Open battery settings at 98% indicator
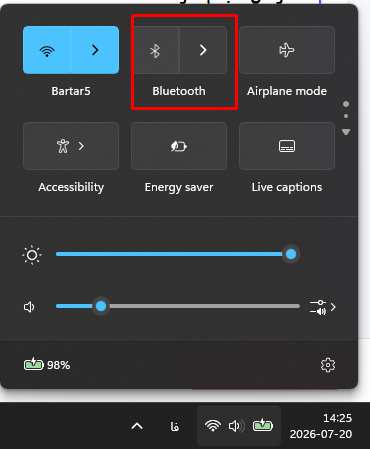This screenshot has height=449, width=370. [x=47, y=364]
